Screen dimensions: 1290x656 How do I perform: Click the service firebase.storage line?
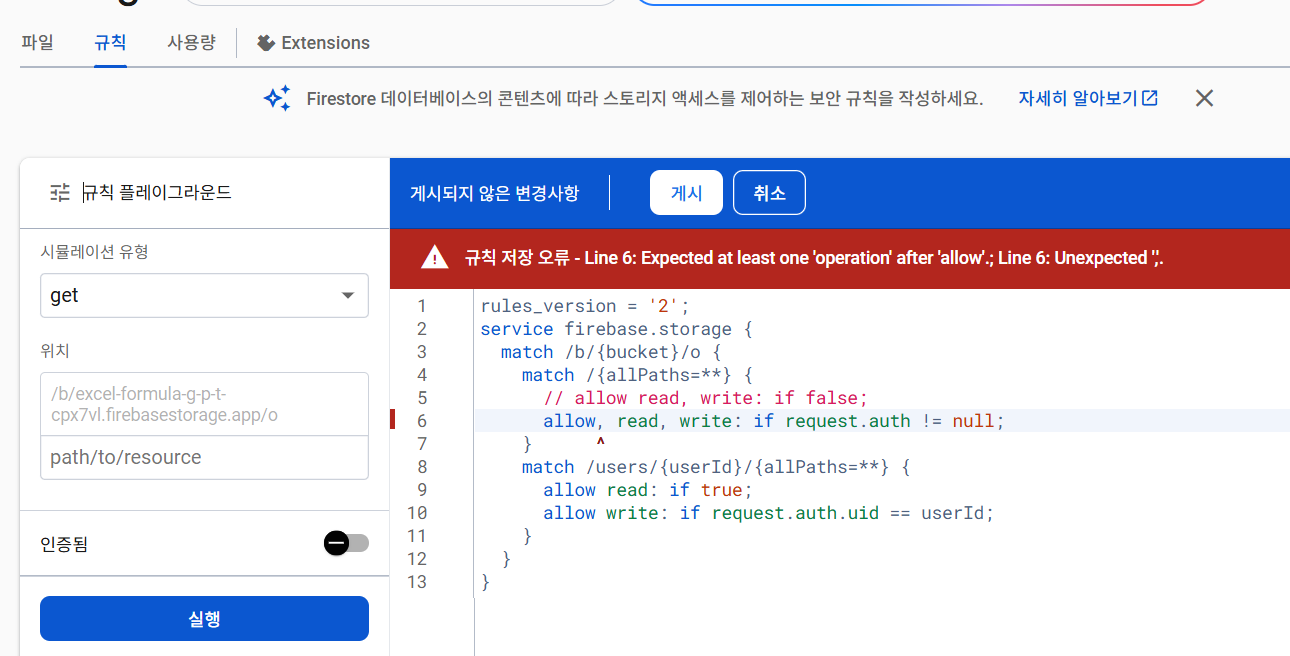[616, 329]
